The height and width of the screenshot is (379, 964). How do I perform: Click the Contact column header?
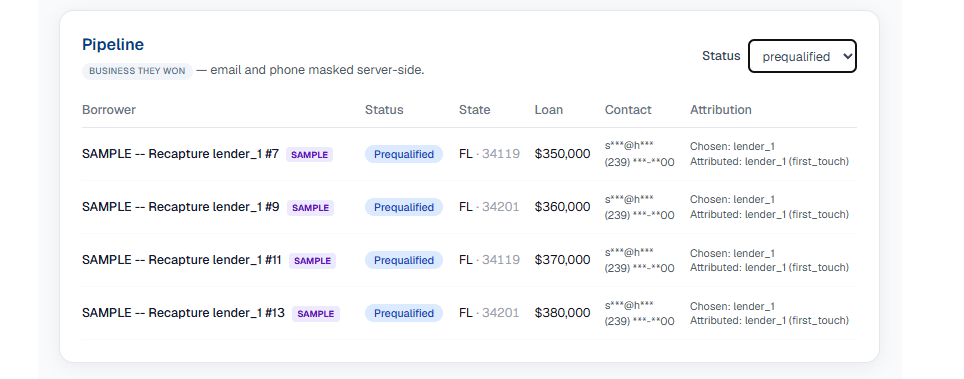tap(628, 110)
